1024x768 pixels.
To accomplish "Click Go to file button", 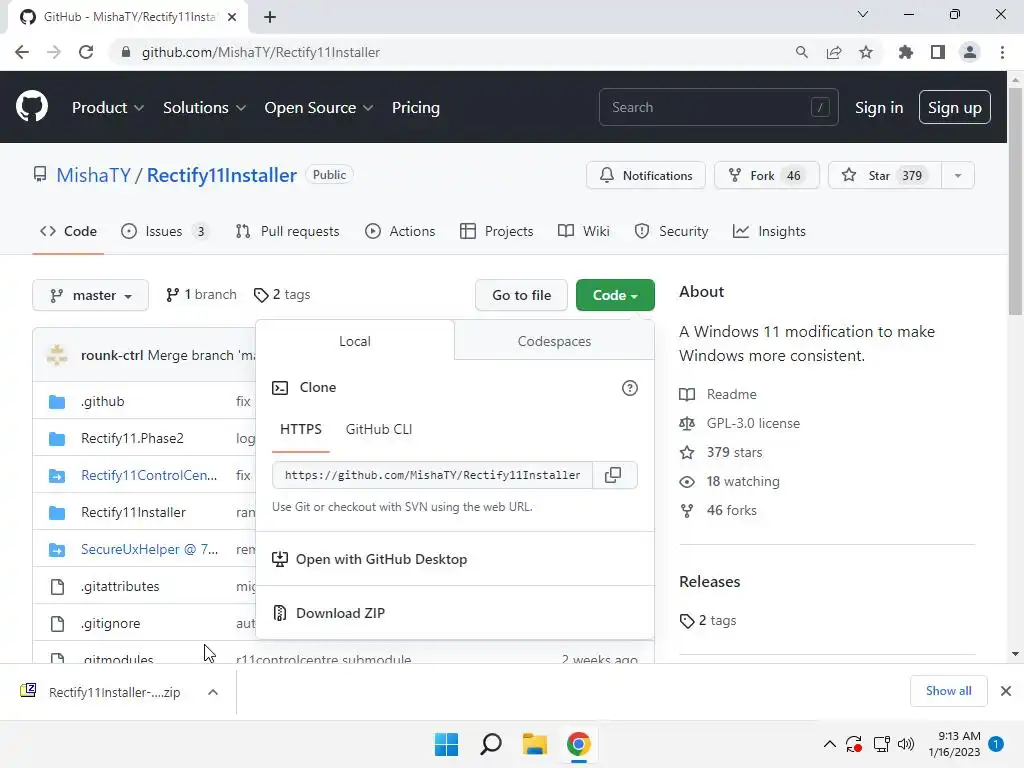I will pos(521,295).
